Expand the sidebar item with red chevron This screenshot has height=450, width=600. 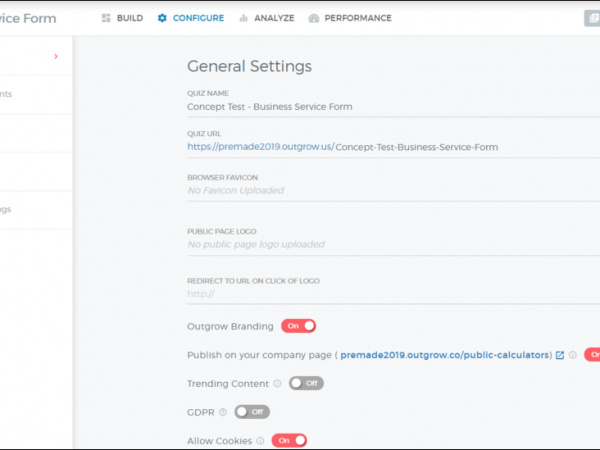(x=56, y=56)
